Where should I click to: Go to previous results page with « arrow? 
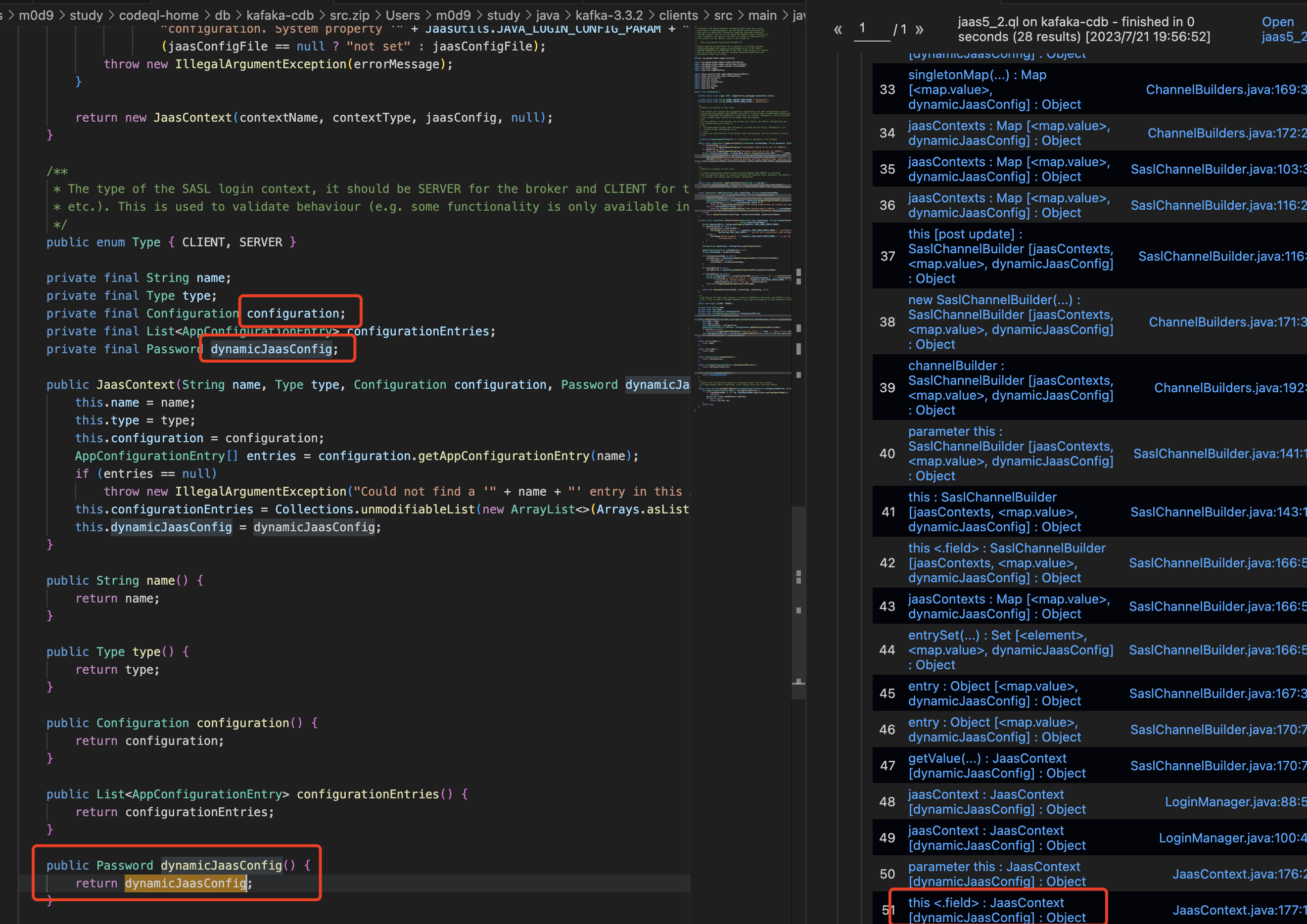click(838, 30)
